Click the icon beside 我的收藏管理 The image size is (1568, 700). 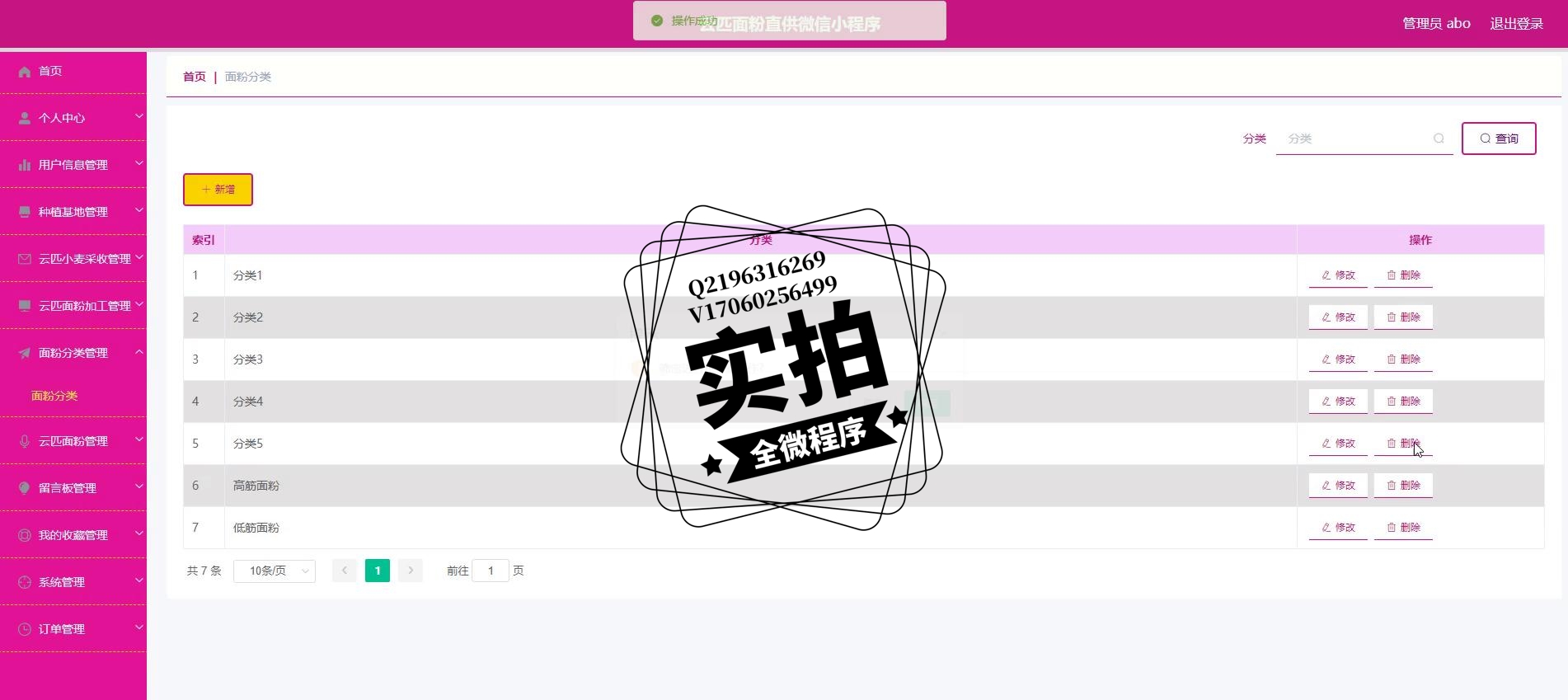(25, 536)
